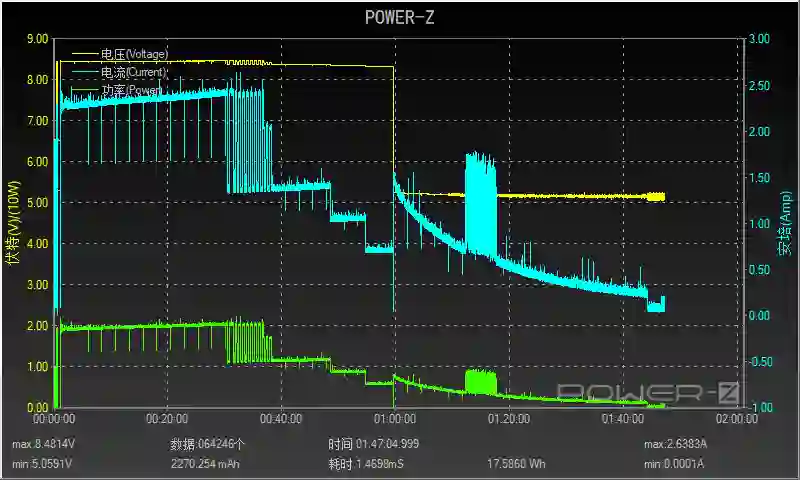The width and height of the screenshot is (800, 480).
Task: Click the 8.00 tick on the voltage axis
Action: (x=37, y=80)
